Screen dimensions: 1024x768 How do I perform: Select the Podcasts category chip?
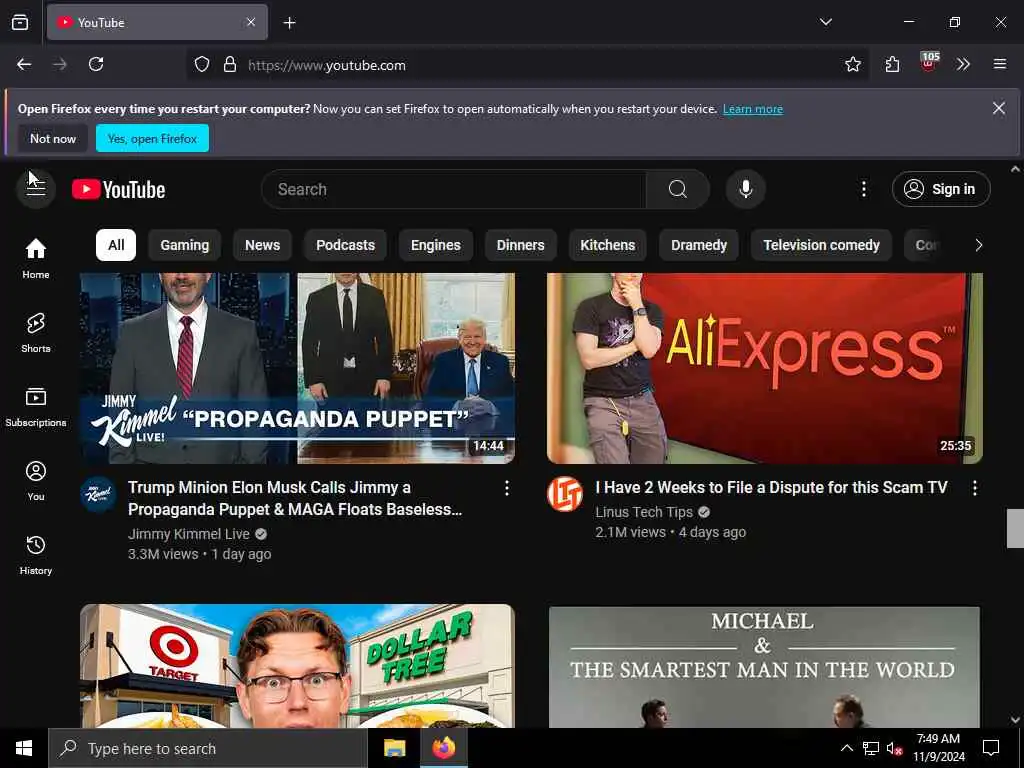pos(345,245)
